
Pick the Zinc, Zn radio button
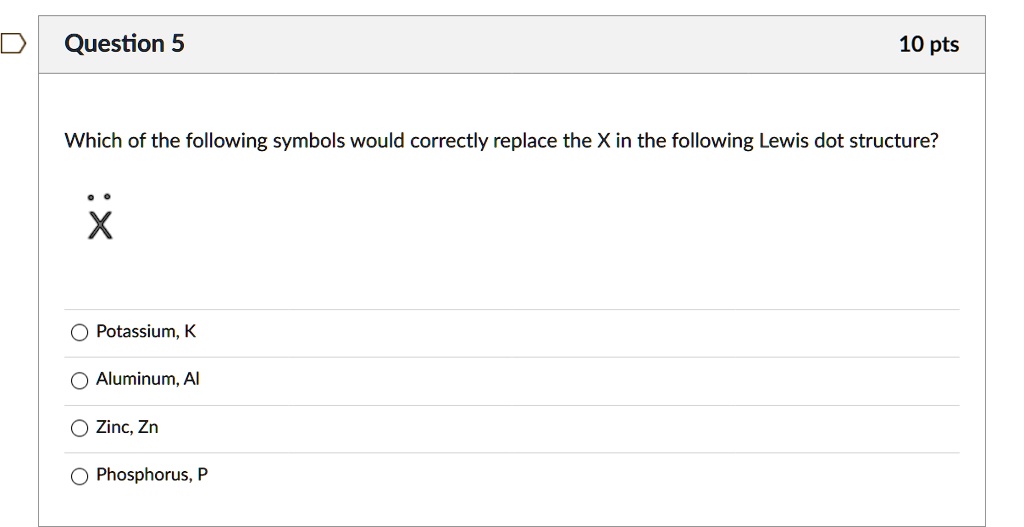click(79, 429)
